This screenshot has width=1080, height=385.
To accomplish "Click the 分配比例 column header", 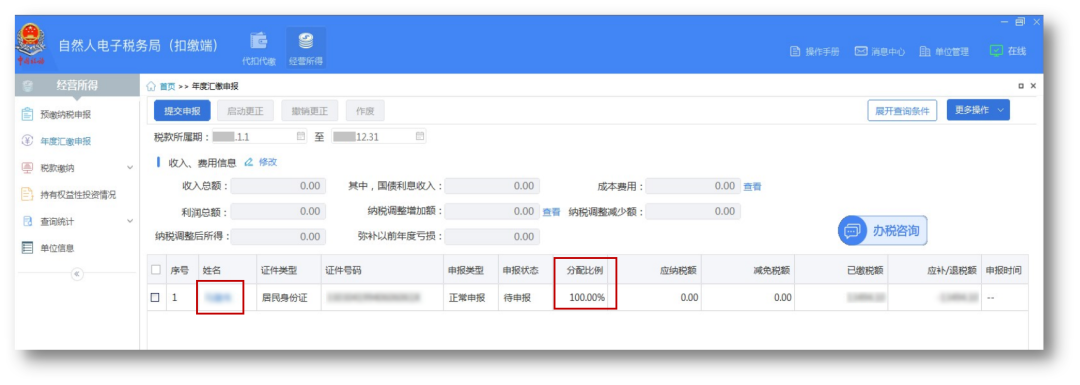I will [x=585, y=269].
